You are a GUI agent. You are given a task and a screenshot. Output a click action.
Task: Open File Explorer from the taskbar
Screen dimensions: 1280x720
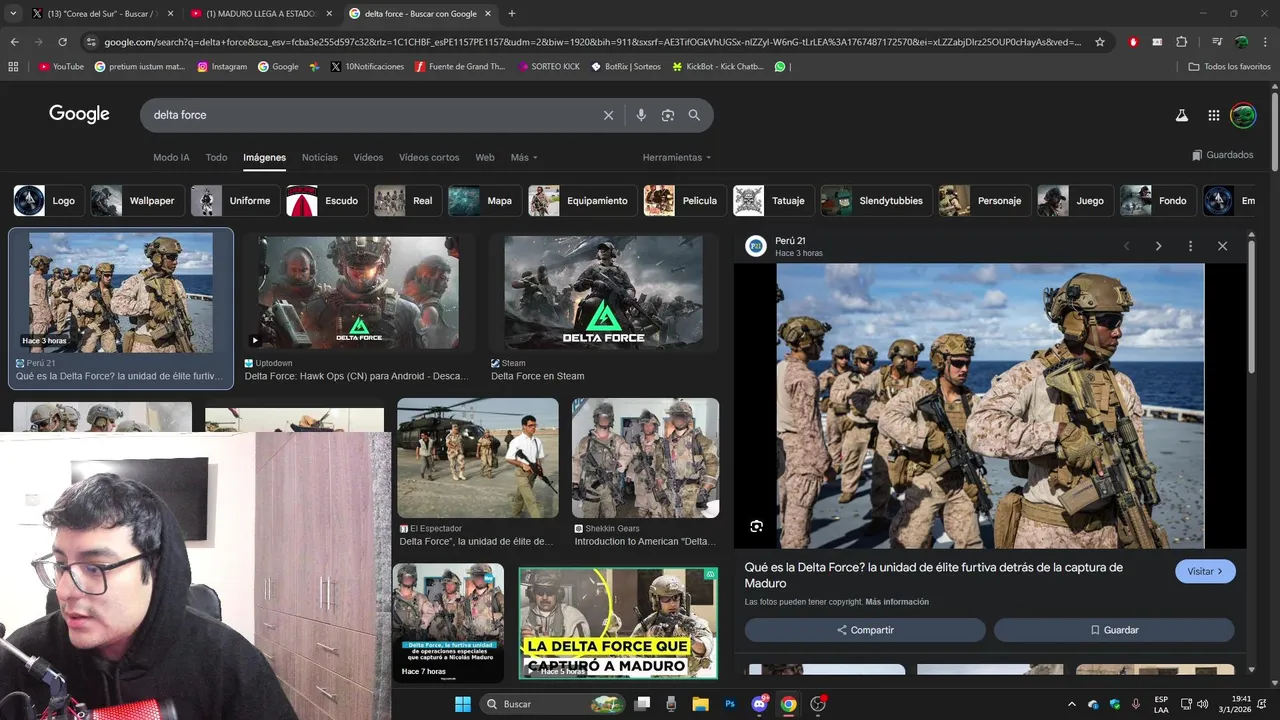click(x=700, y=704)
